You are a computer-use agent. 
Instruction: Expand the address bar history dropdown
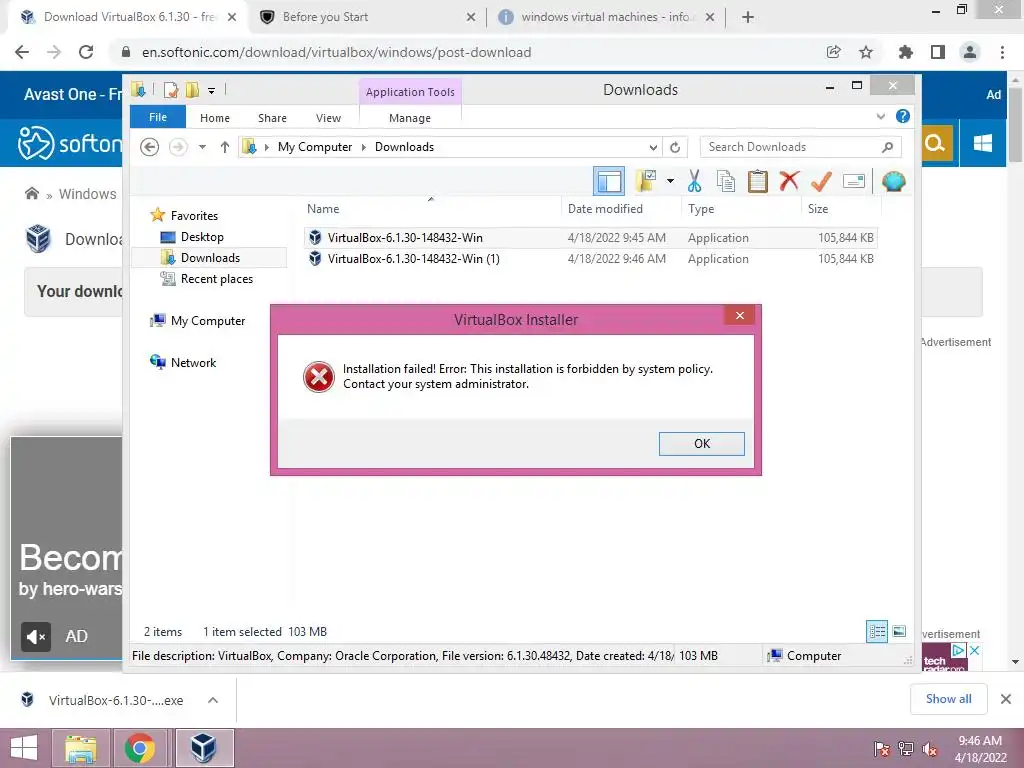point(652,148)
